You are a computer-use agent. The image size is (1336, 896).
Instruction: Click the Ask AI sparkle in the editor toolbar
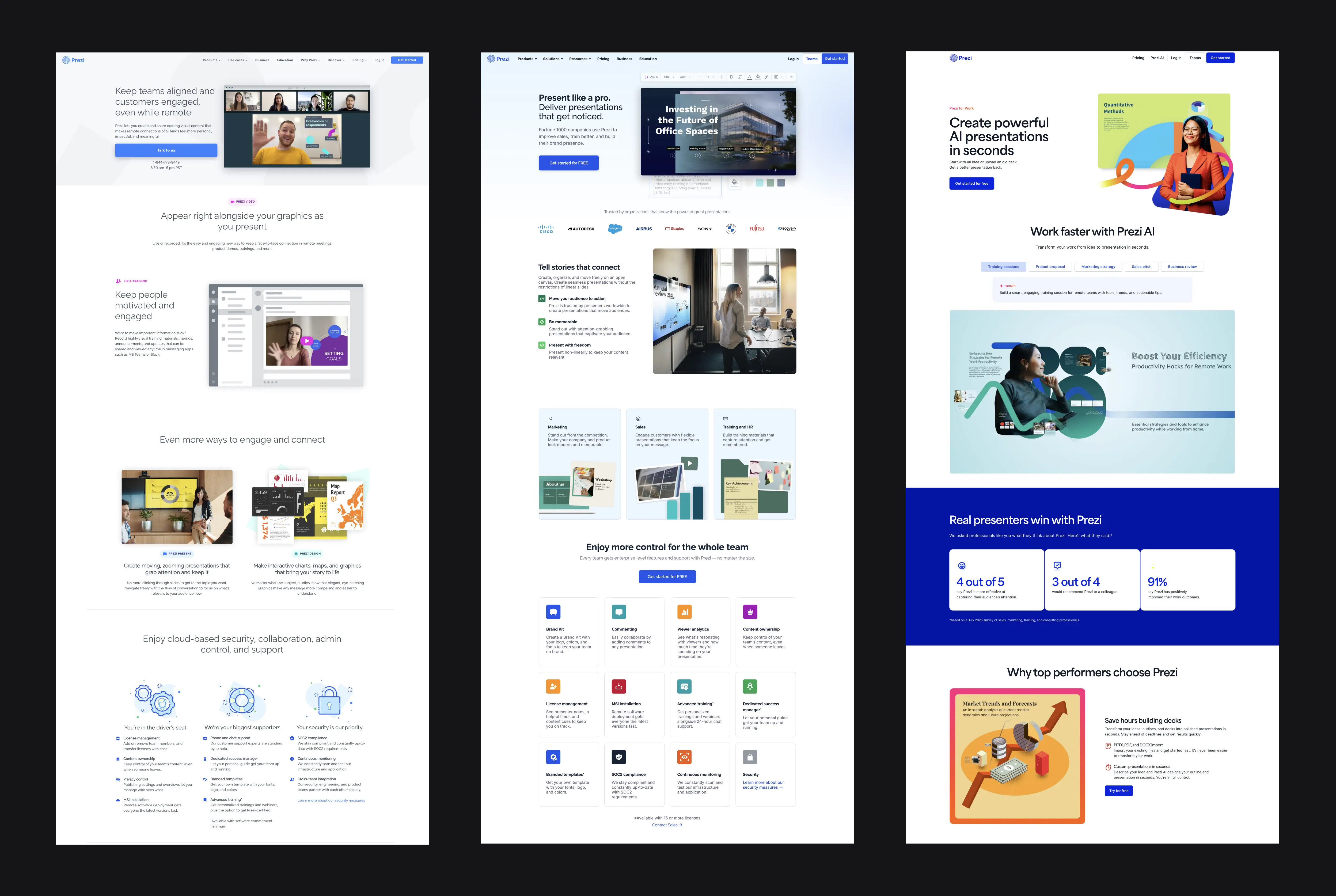coord(647,77)
